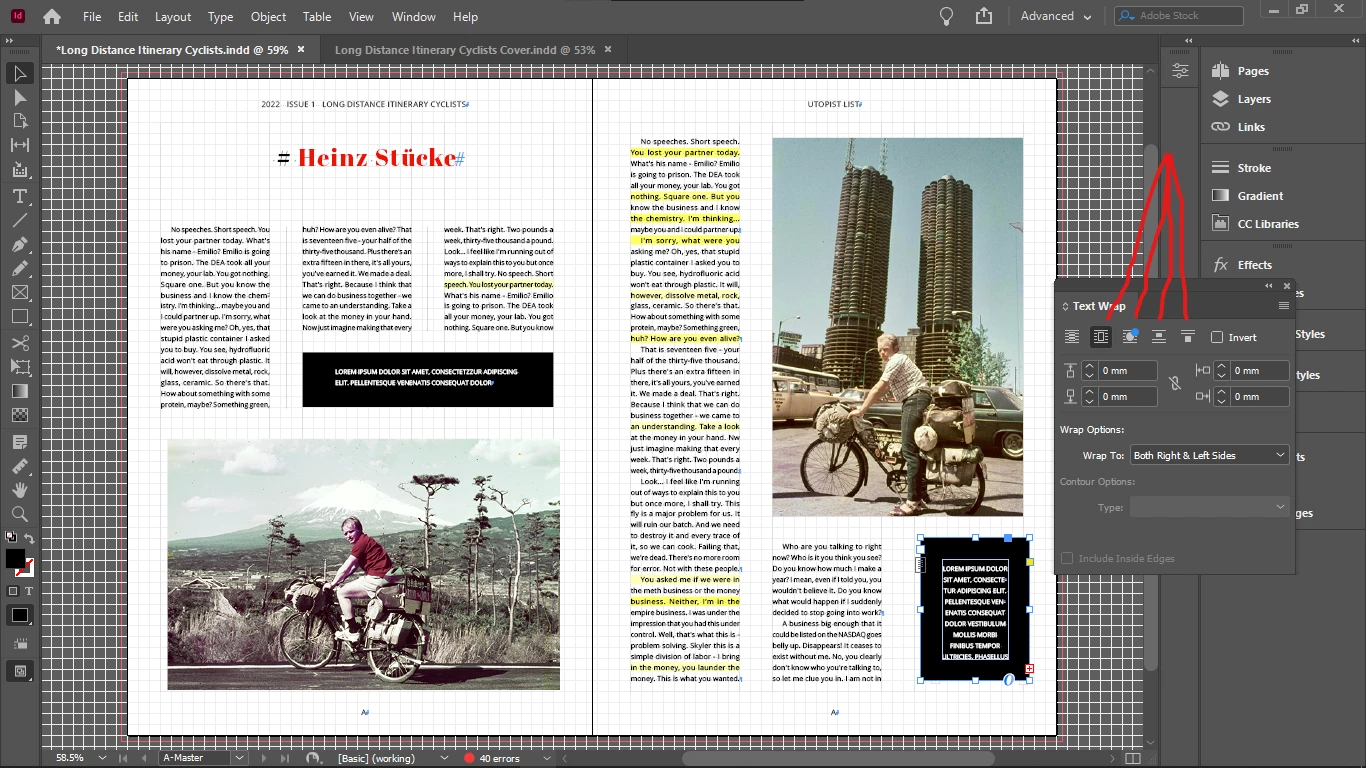Click the lightbulb learn icon
This screenshot has height=768, width=1366.
tap(946, 16)
